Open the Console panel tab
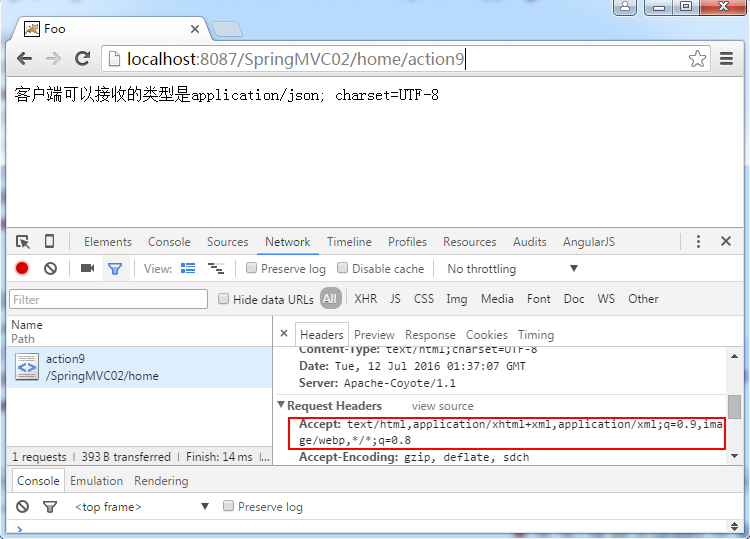 coord(169,242)
